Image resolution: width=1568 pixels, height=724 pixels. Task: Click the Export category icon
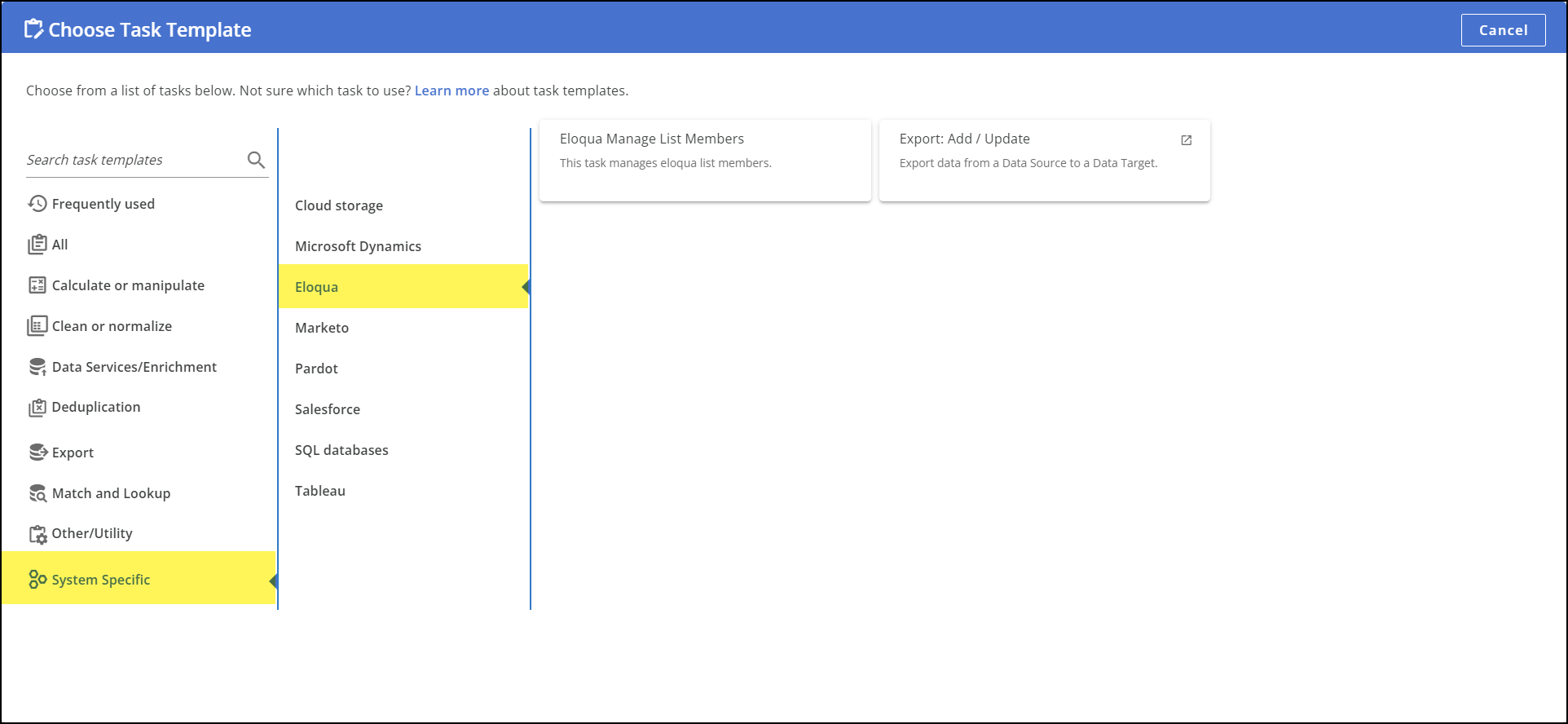pos(37,452)
